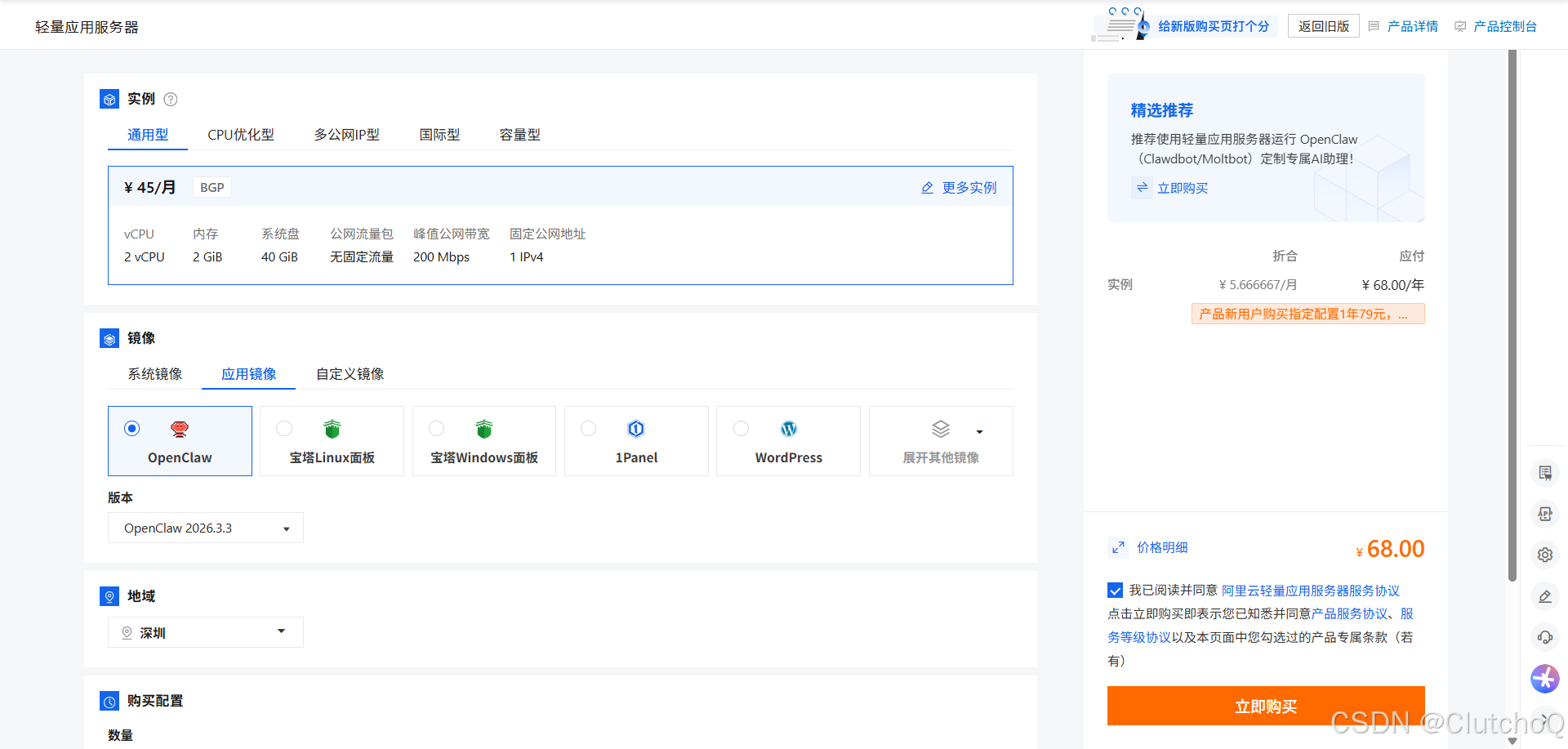Click the OpenClaw red logo icon
The width and height of the screenshot is (1568, 749).
pyautogui.click(x=180, y=429)
